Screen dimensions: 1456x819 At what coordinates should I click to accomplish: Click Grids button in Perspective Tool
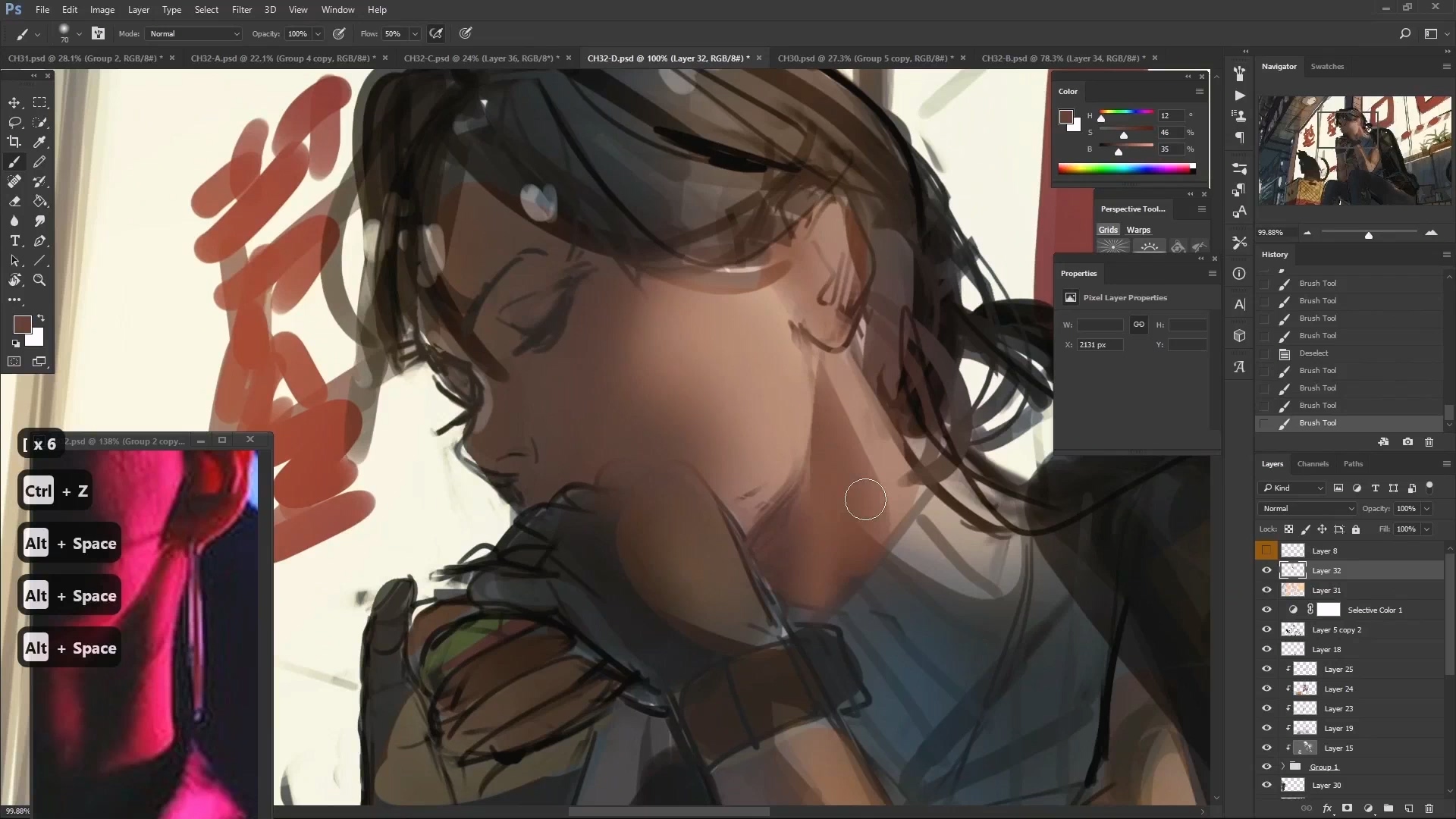1108,230
